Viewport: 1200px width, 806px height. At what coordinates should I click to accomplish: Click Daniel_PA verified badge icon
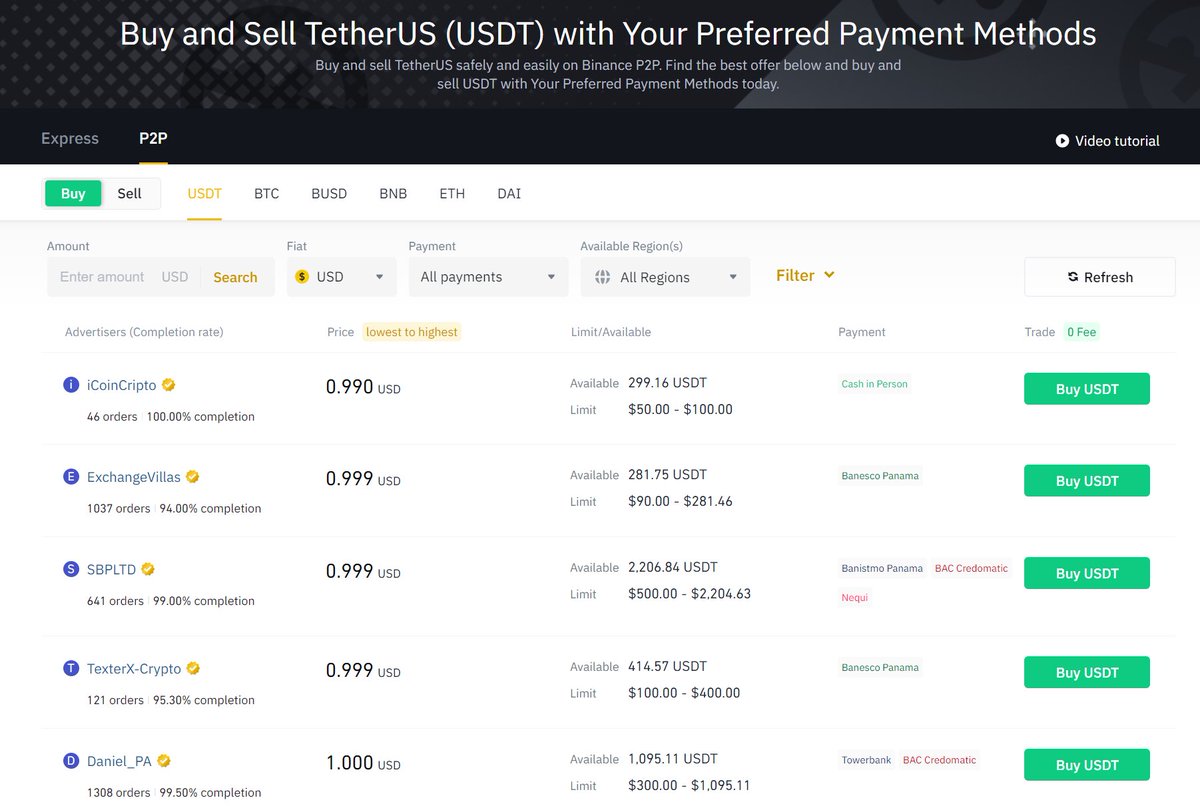[164, 761]
